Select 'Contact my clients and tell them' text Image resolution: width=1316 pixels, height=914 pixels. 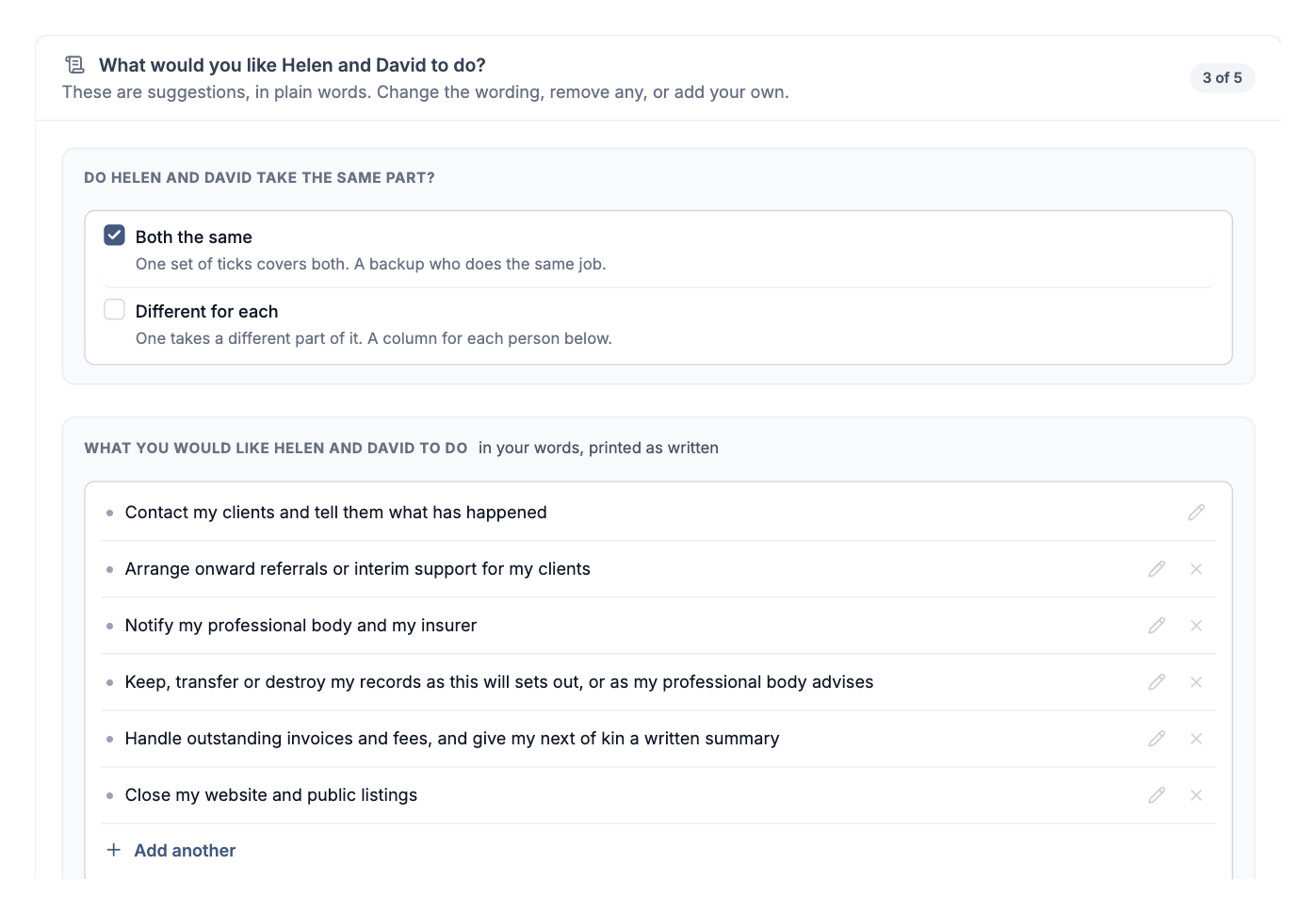254,513
